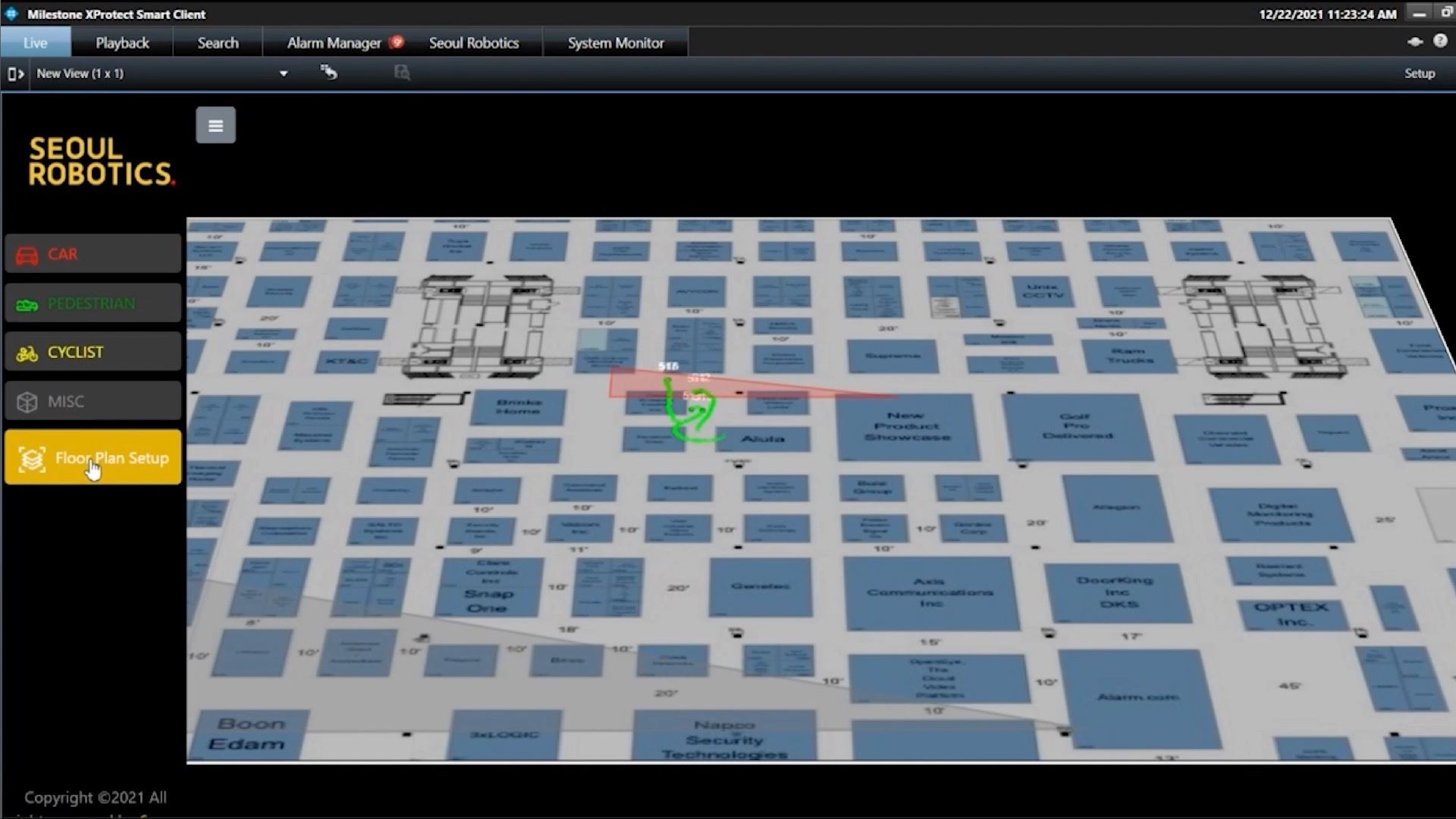Open the hamburger menu above the map
1456x819 pixels.
[215, 125]
